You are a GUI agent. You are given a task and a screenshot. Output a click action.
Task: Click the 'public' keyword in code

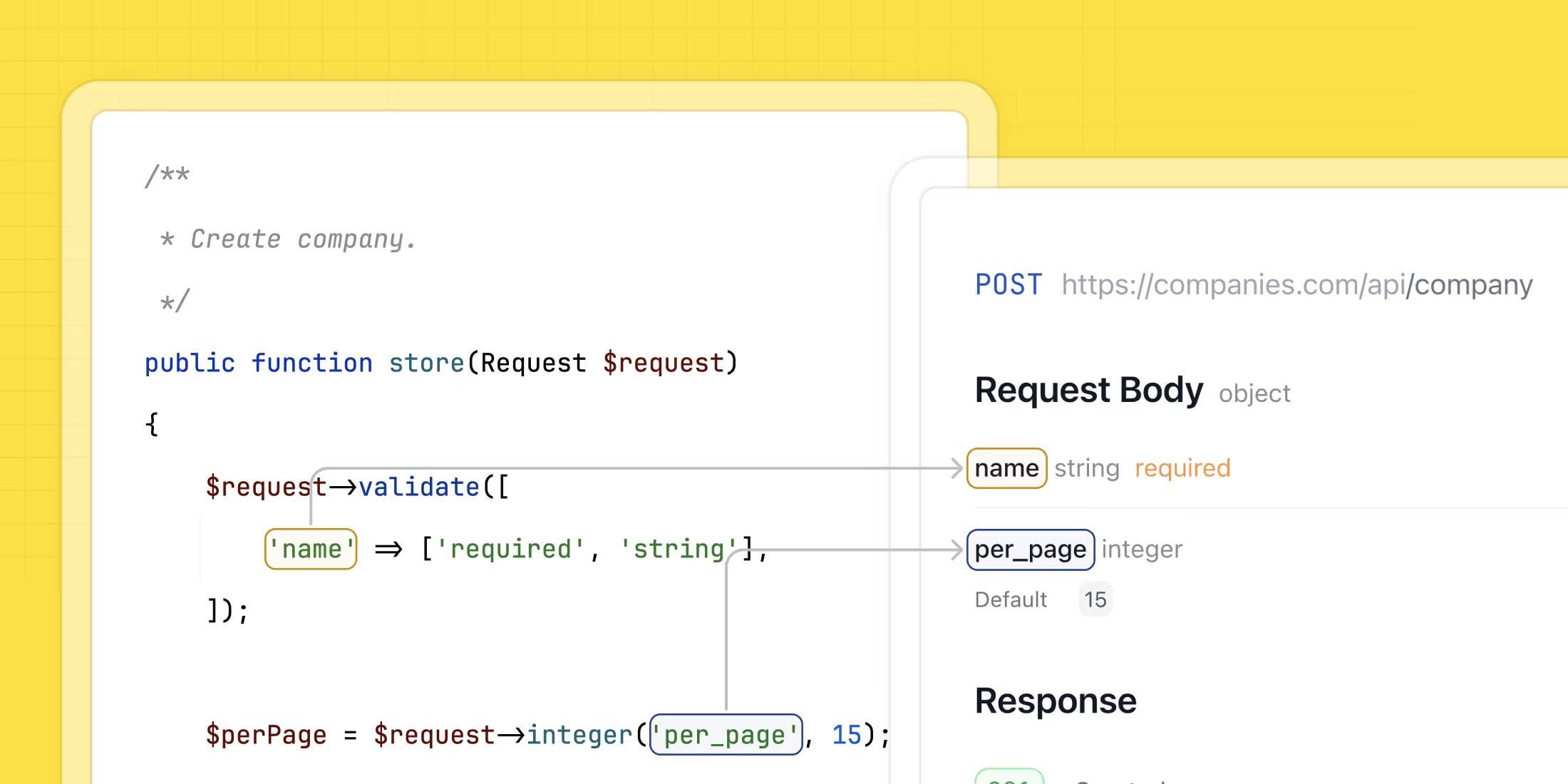190,363
